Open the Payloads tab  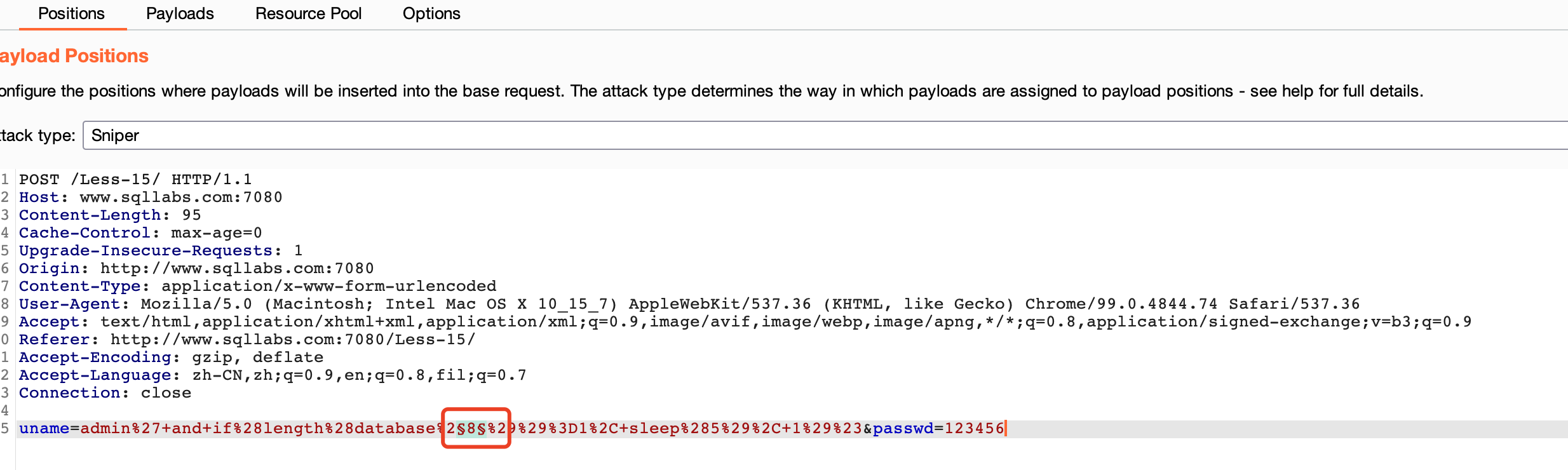point(180,14)
